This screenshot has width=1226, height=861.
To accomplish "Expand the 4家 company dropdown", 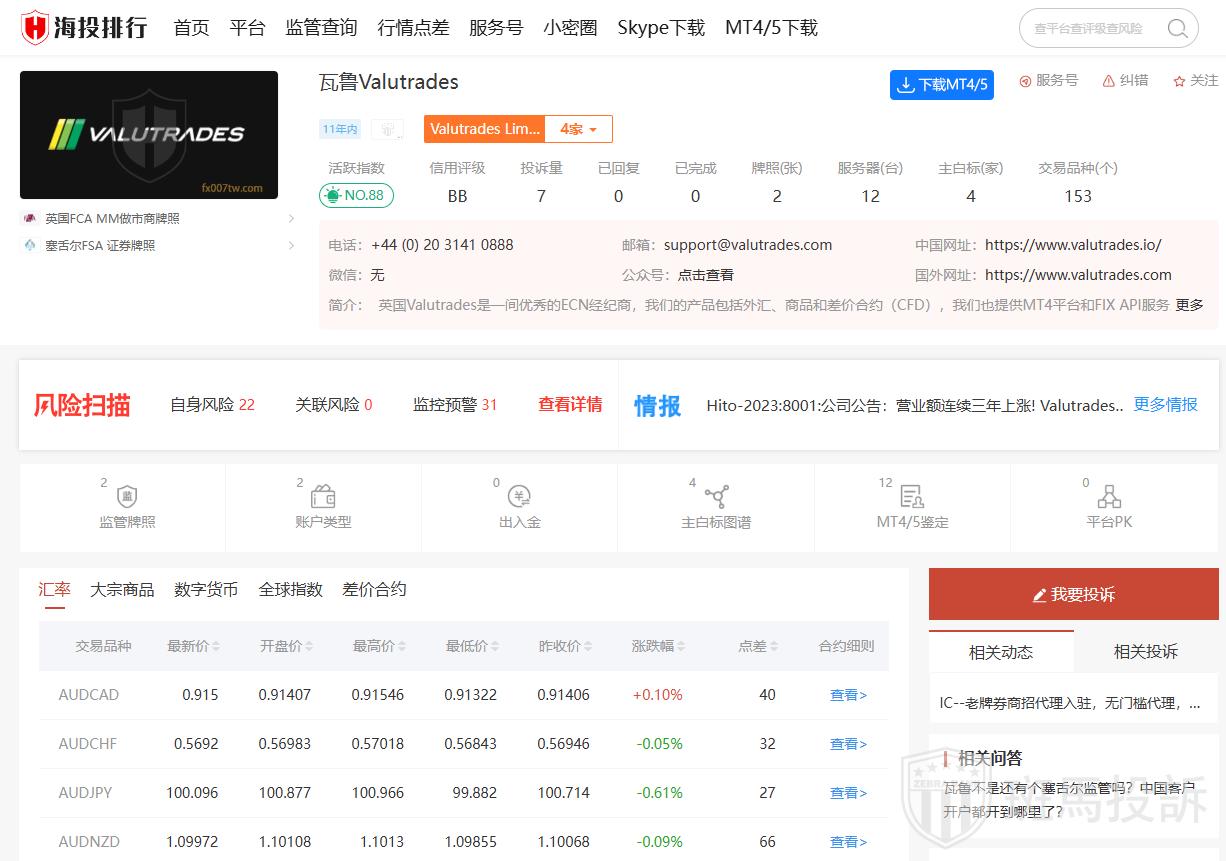I will 578,129.
